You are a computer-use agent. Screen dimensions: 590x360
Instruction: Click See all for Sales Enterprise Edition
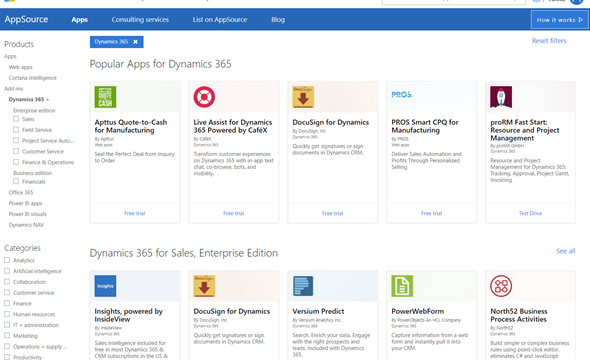pos(566,251)
